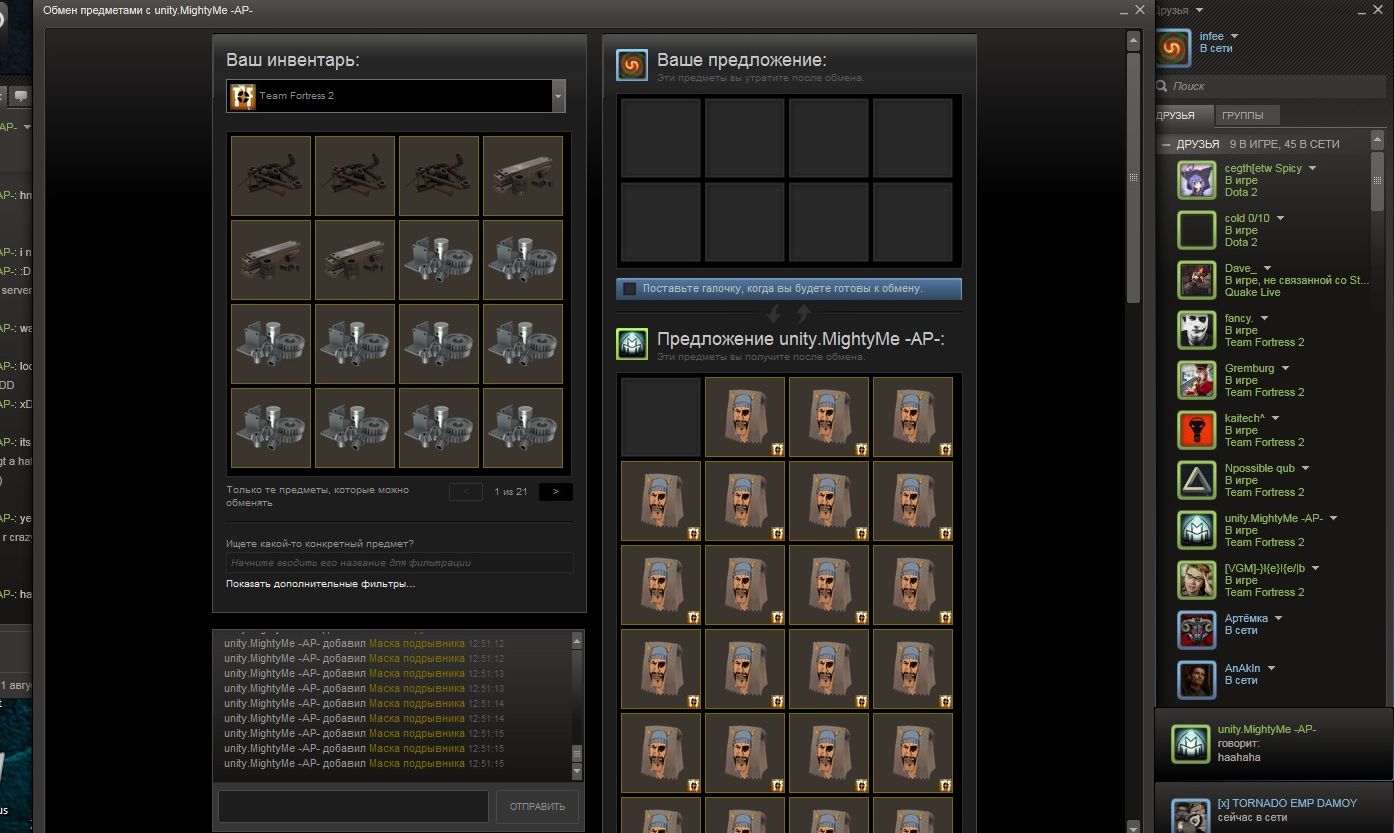Click Npossible qub triangle avatar
Image resolution: width=1394 pixels, height=833 pixels.
(1196, 480)
